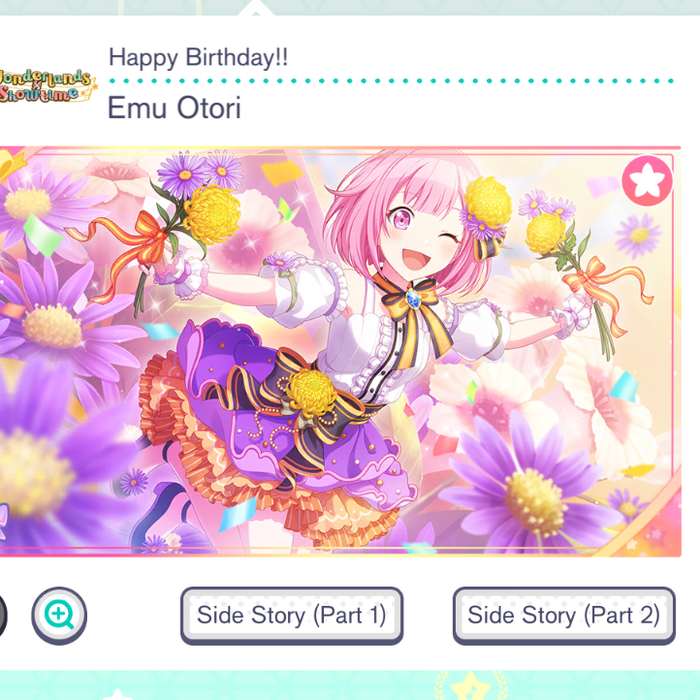This screenshot has width=700, height=700.
Task: Tap the teal magnifier zoom icon
Action: 59,616
